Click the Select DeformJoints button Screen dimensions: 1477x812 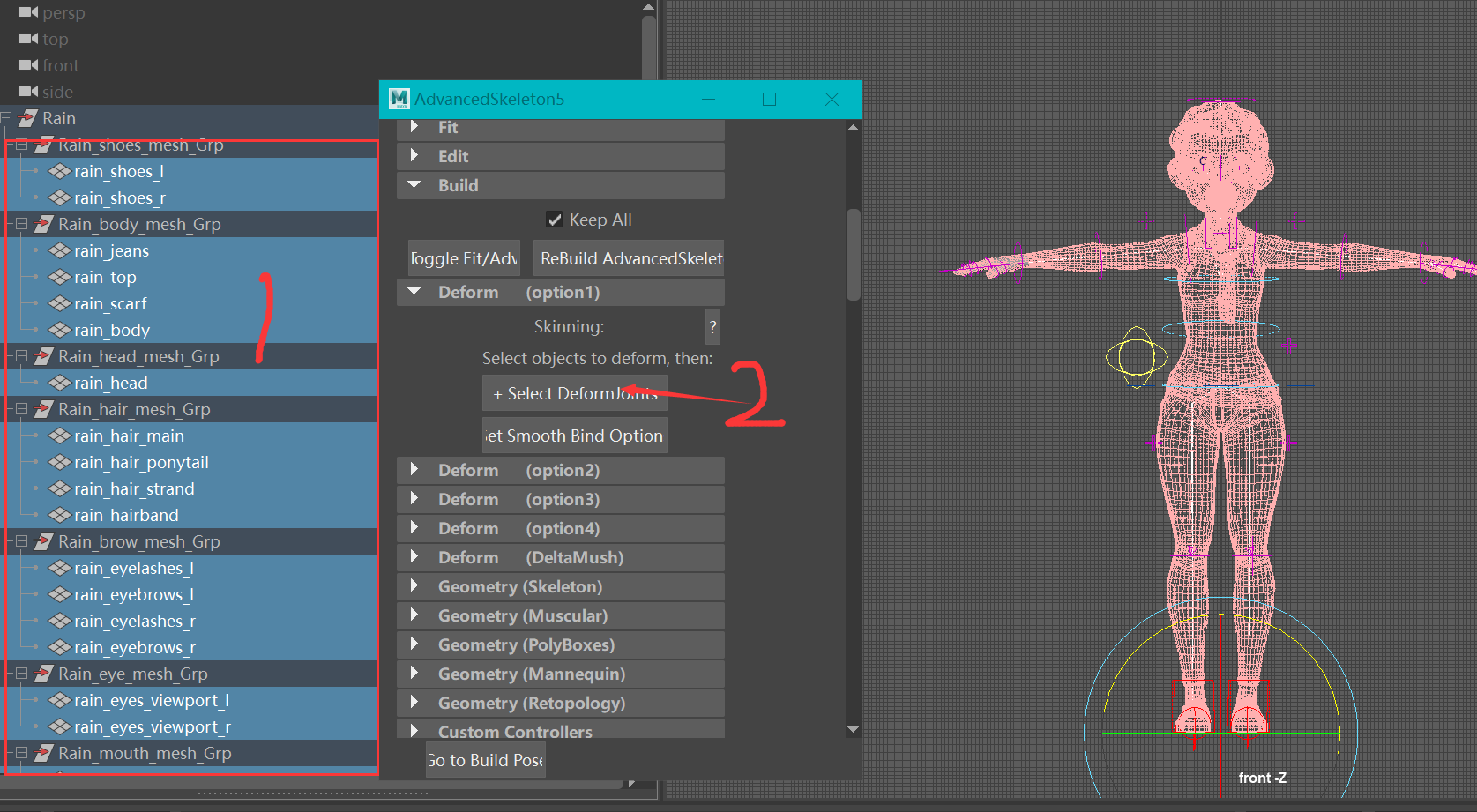point(574,393)
